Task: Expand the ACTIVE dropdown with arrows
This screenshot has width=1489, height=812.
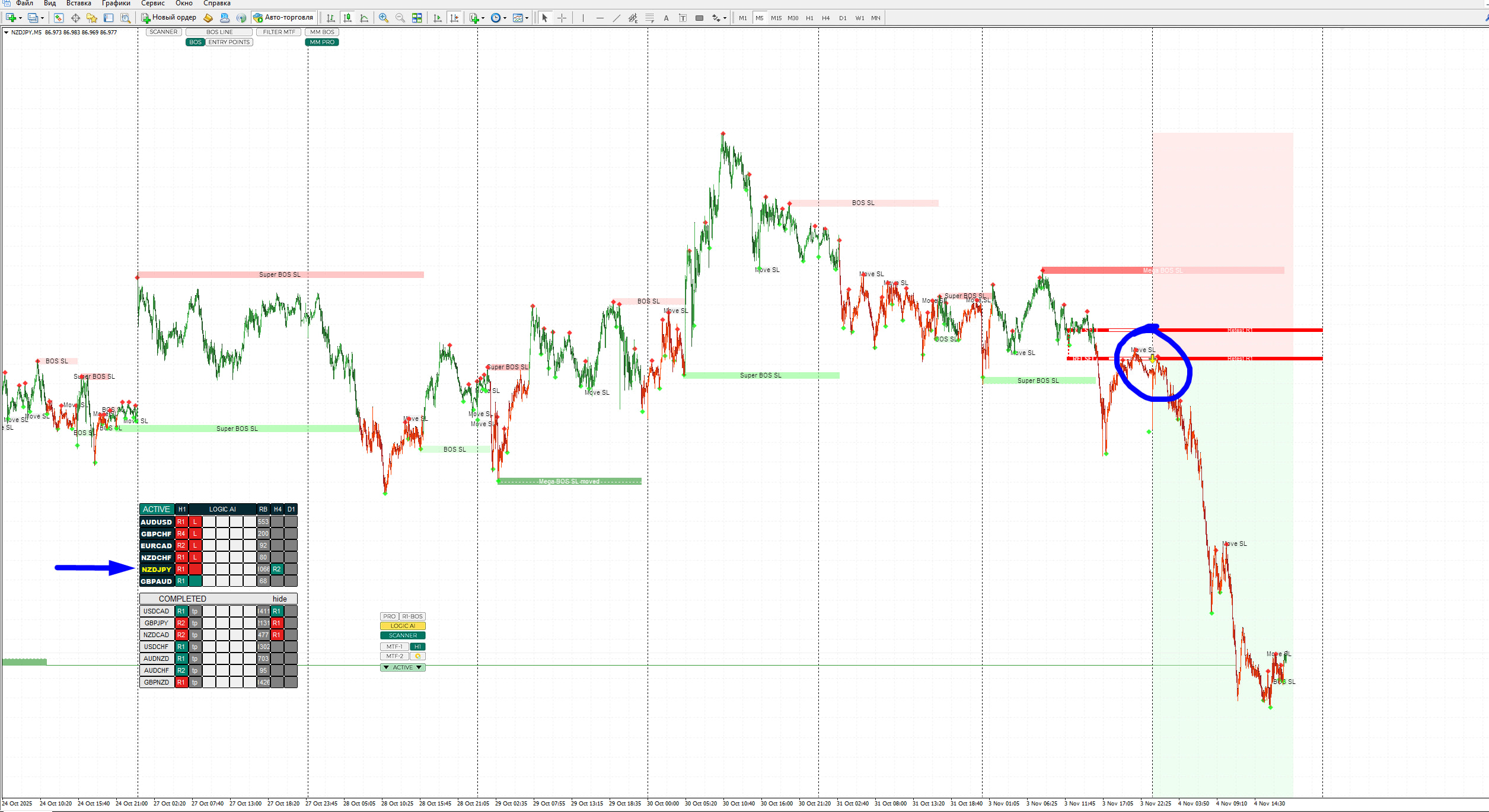Action: [x=403, y=667]
